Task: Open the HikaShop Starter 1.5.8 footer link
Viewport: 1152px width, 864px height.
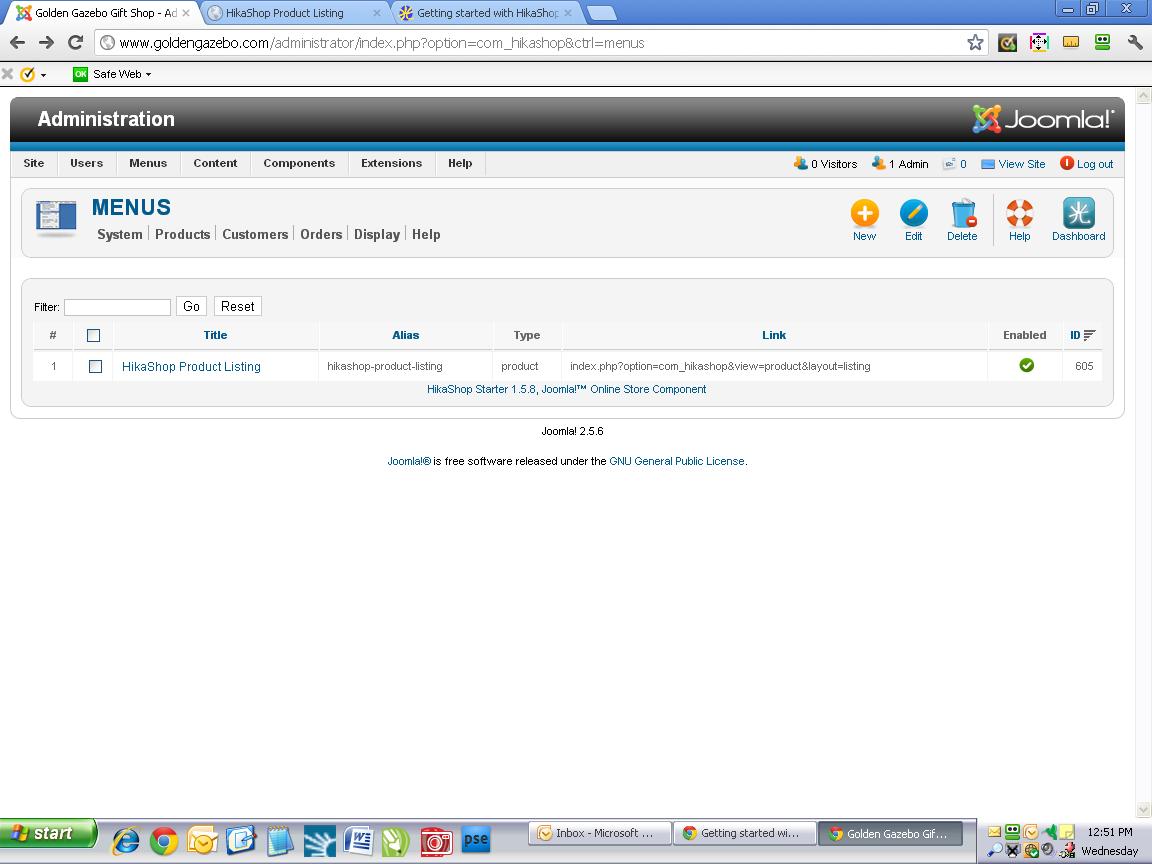Action: coord(566,389)
